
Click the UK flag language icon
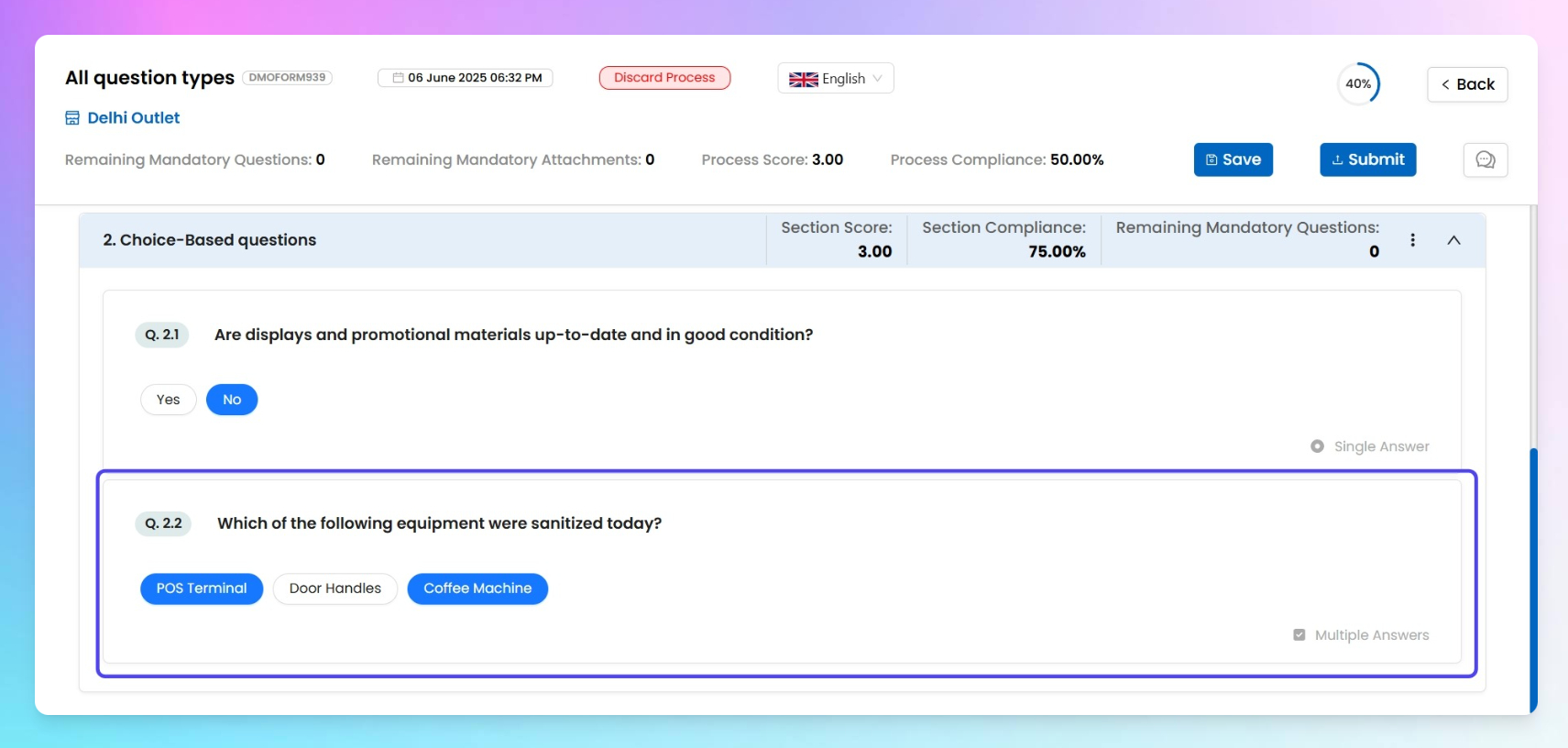pos(804,80)
